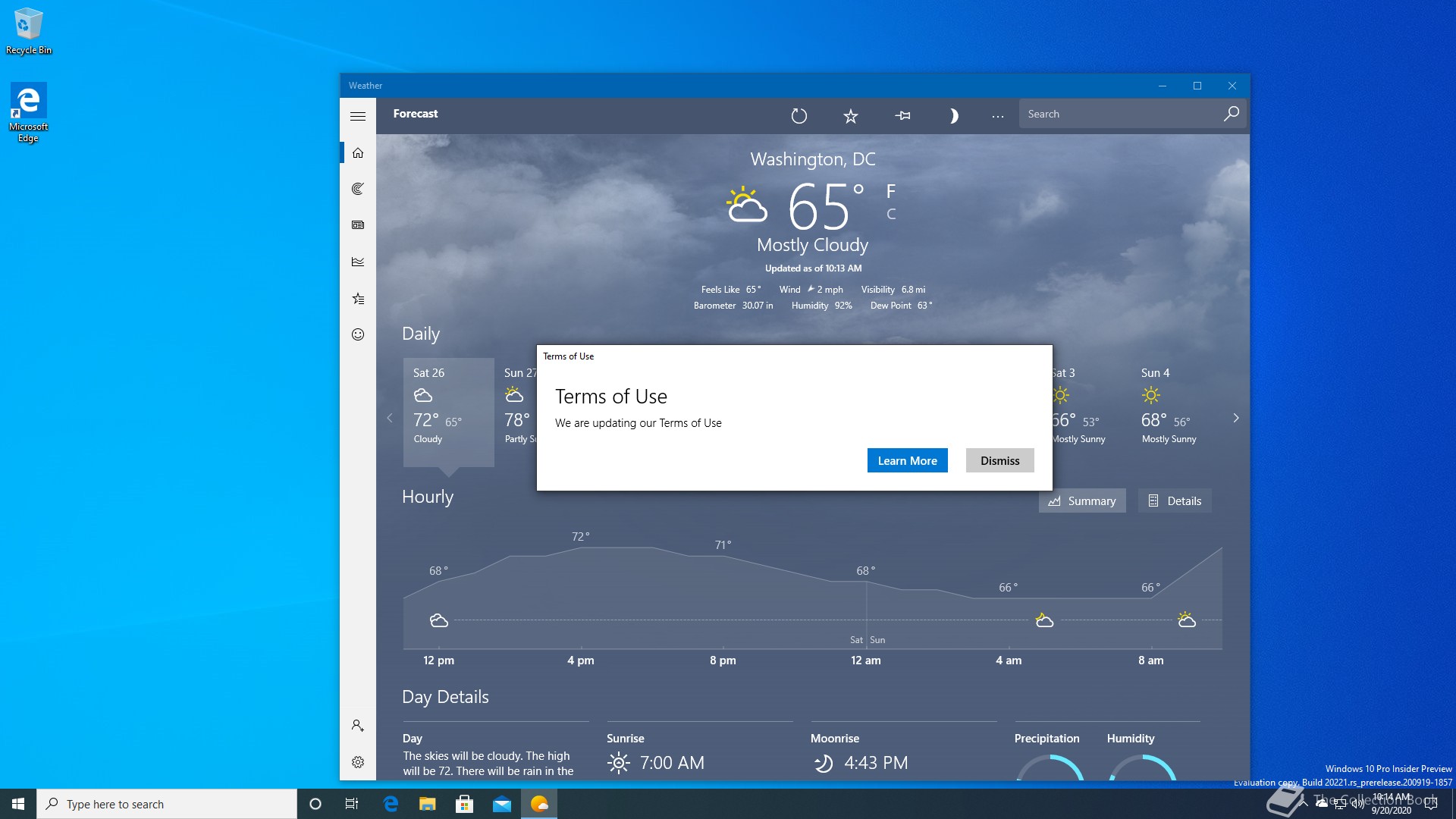Open Mail app from taskbar
1456x819 pixels.
click(x=502, y=804)
